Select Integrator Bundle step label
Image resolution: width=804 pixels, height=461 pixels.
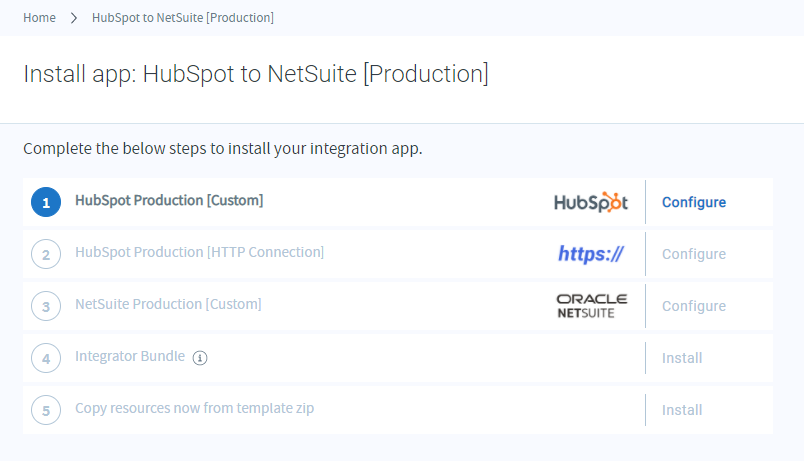(130, 356)
